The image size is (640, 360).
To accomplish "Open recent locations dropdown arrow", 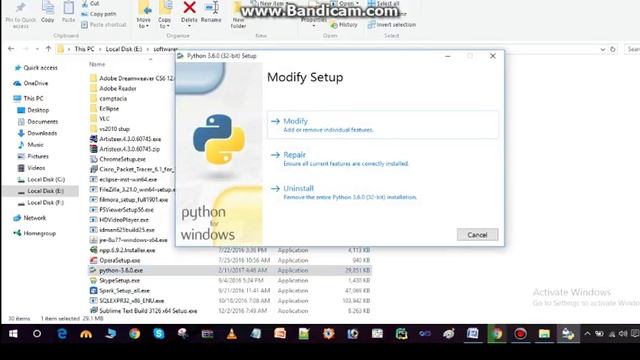I will tap(37, 49).
